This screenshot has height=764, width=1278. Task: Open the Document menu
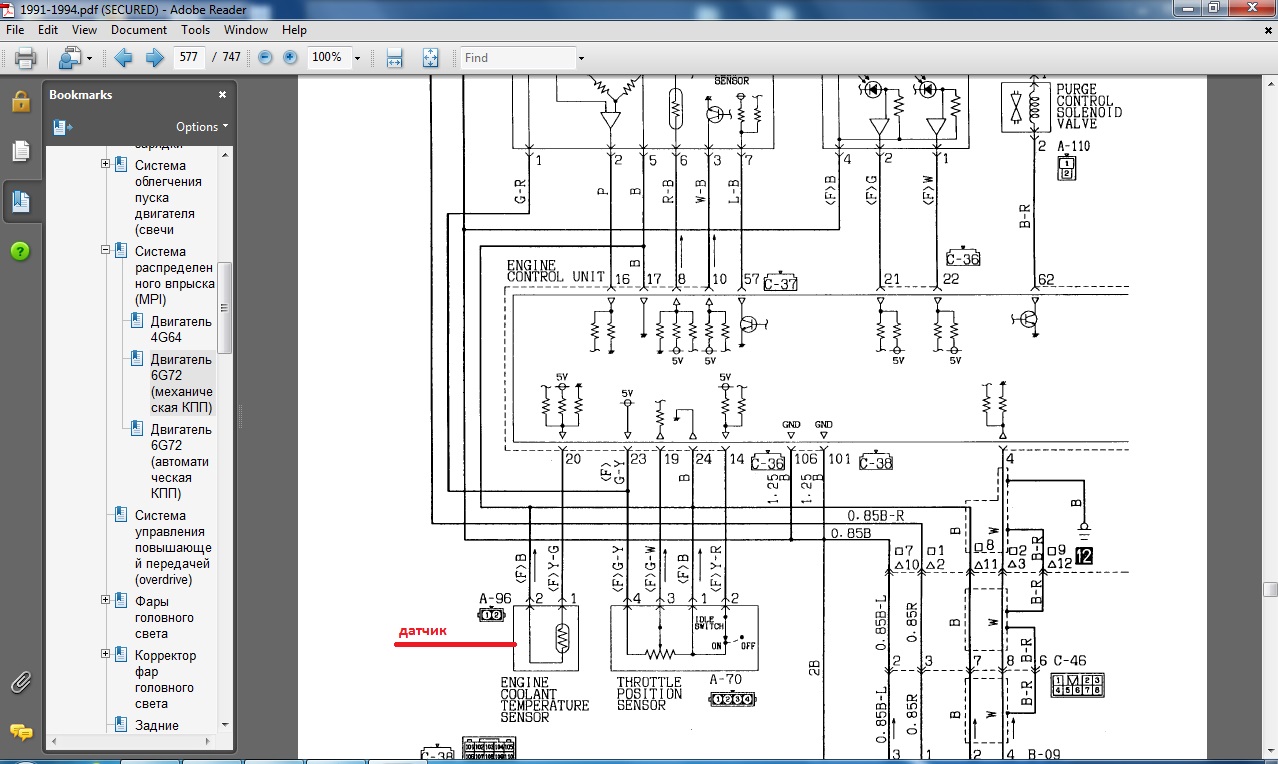138,30
